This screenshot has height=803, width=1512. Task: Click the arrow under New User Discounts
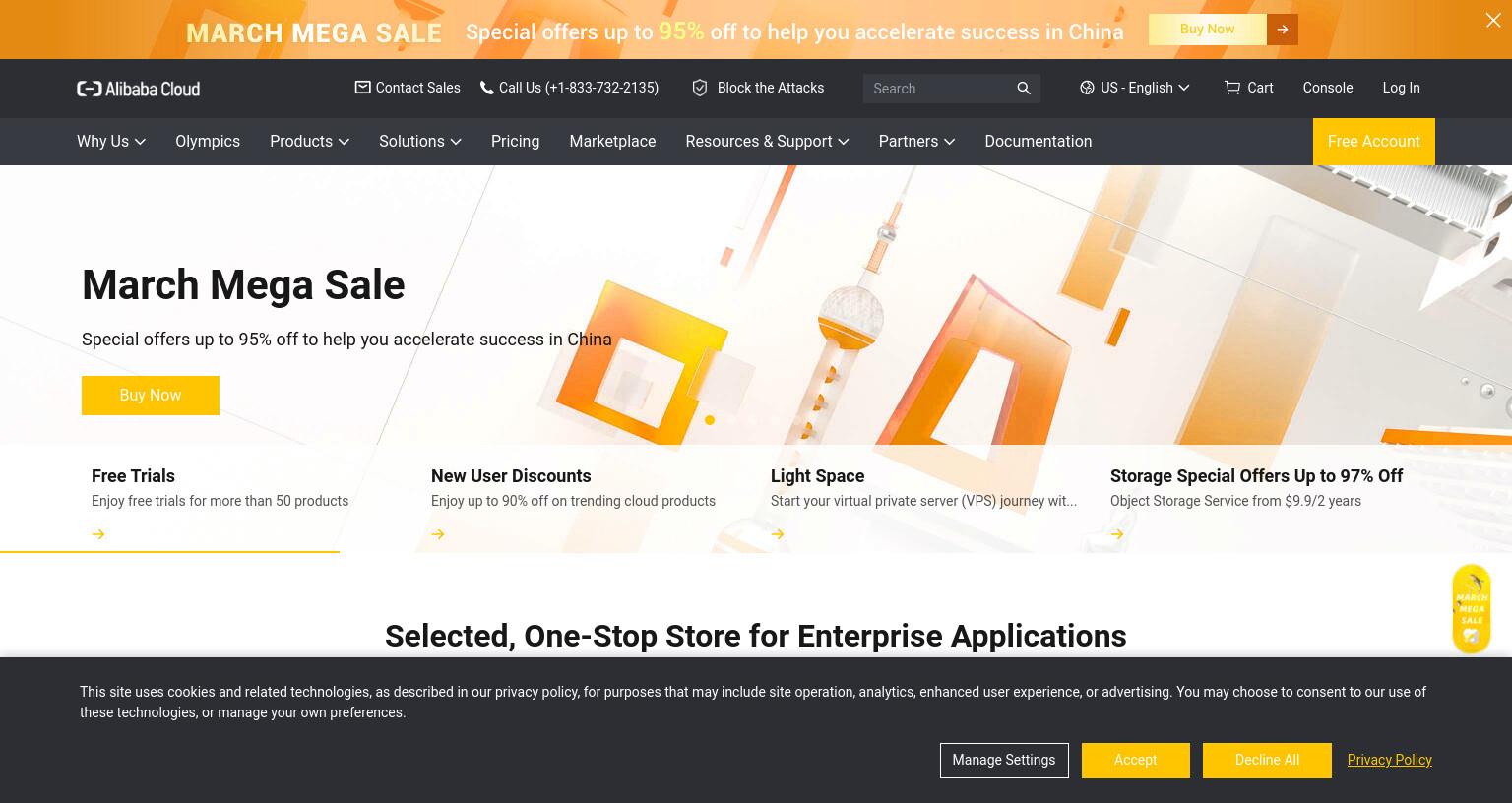[x=438, y=534]
